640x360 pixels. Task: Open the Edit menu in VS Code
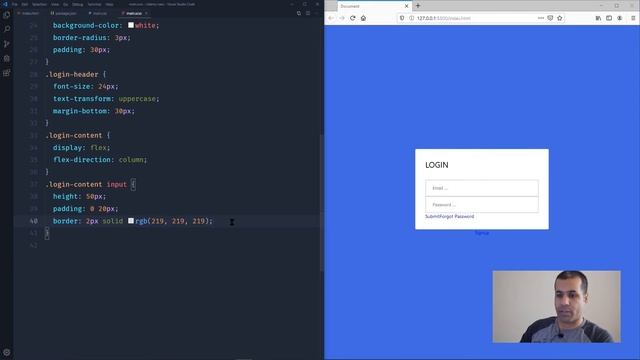[25, 4]
